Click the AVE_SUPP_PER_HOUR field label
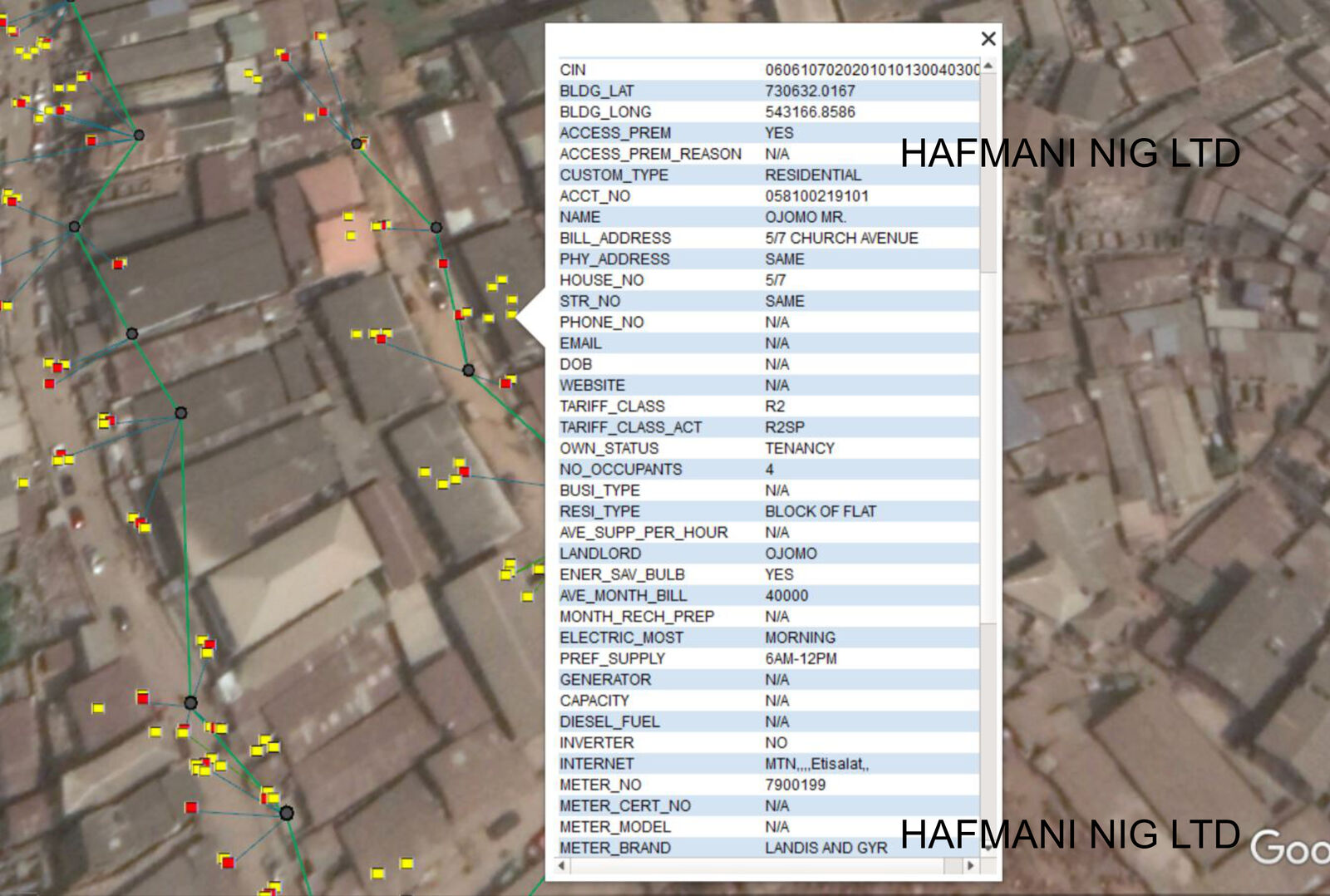This screenshot has height=896, width=1330. (643, 532)
